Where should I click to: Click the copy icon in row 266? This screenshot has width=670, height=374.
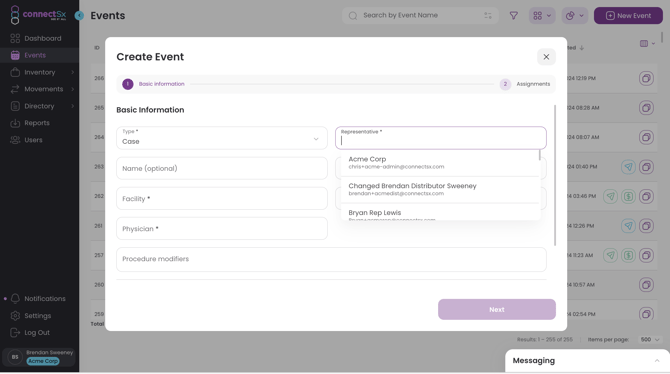[646, 78]
